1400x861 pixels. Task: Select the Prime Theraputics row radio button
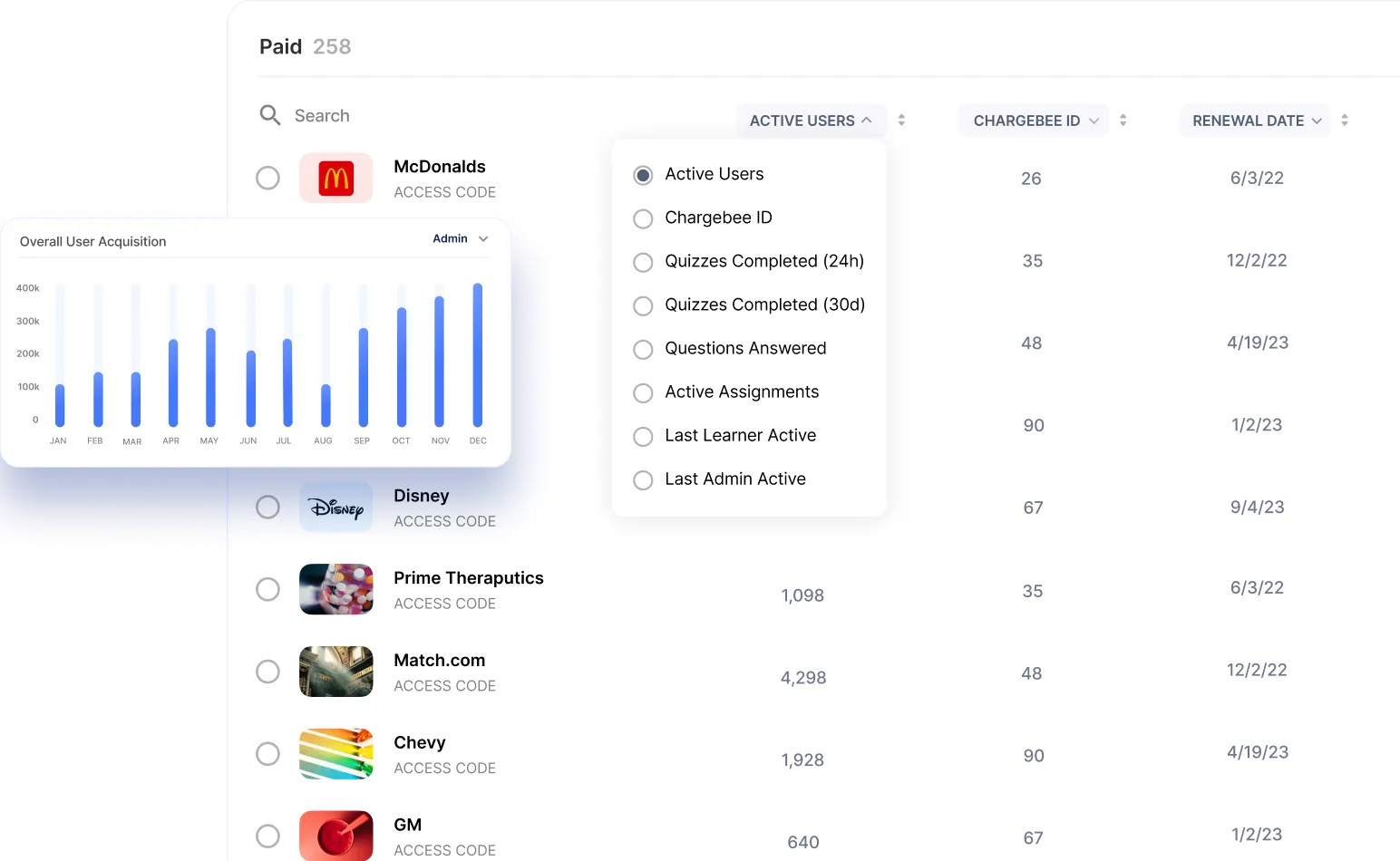pos(267,589)
